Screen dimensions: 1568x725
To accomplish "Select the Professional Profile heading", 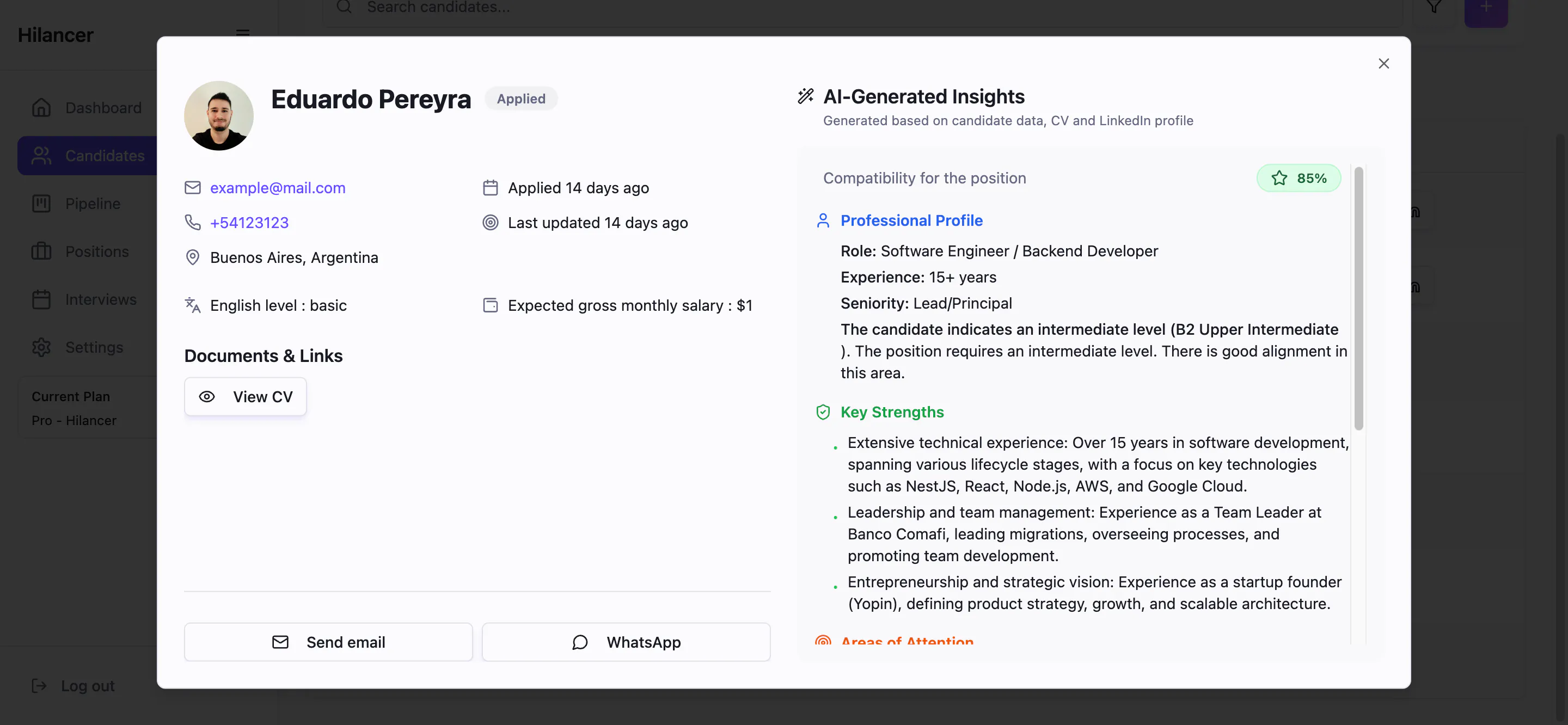I will [911, 220].
